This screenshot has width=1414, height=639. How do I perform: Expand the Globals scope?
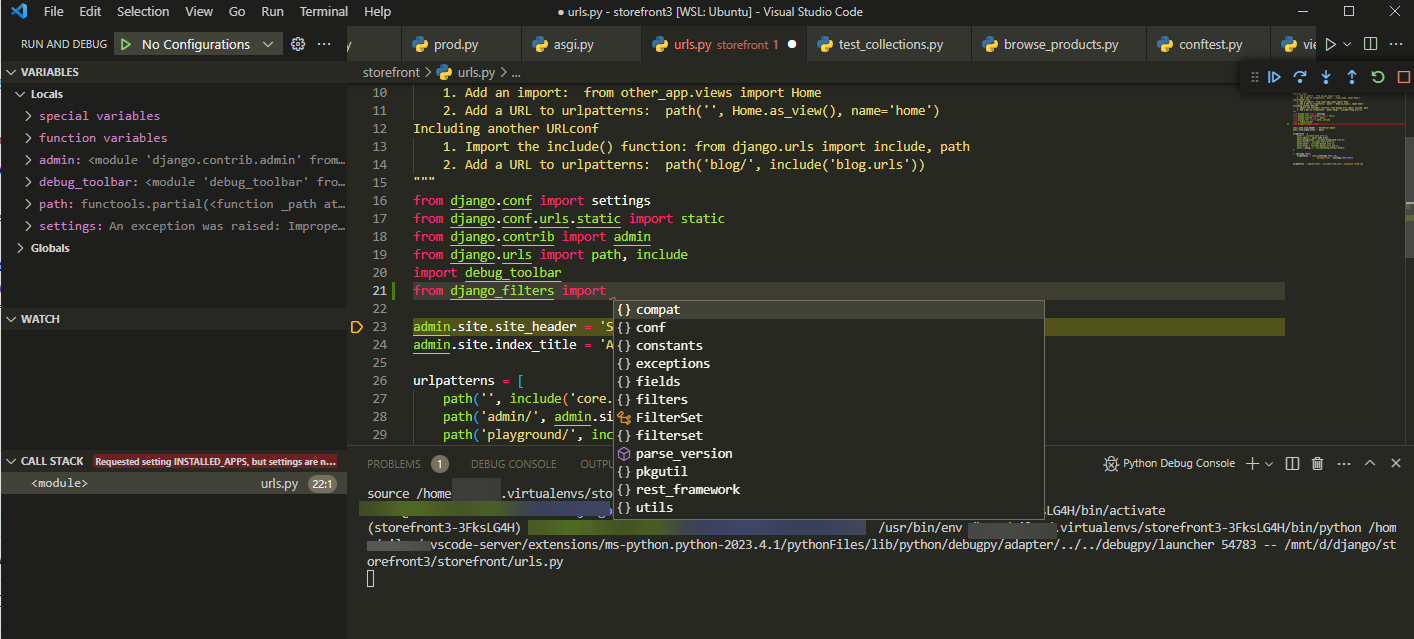[x=21, y=248]
